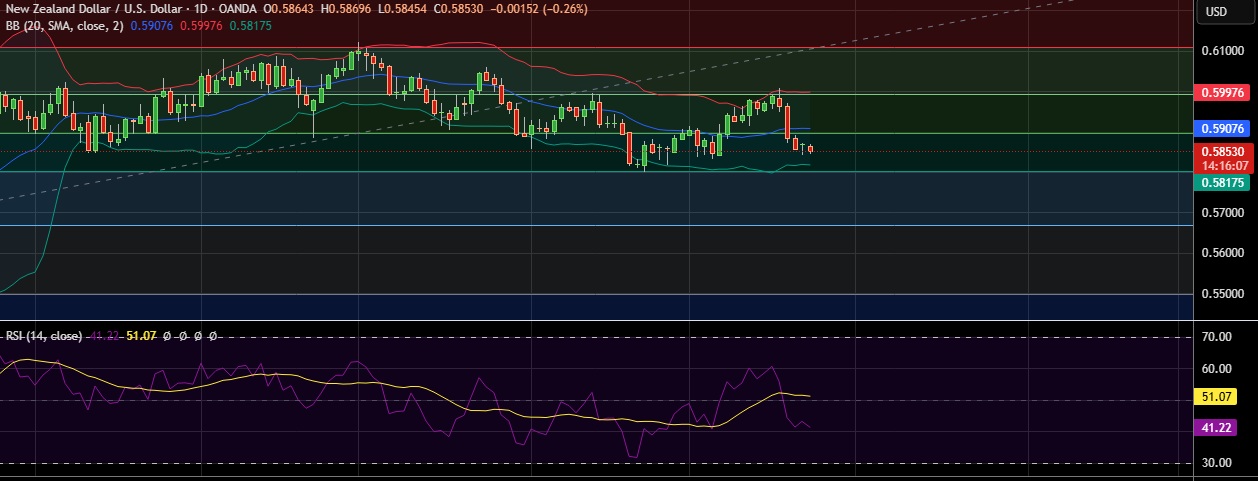This screenshot has height=481, width=1258.
Task: Select the purple RSI value 41.22 in legend
Action: [106, 336]
